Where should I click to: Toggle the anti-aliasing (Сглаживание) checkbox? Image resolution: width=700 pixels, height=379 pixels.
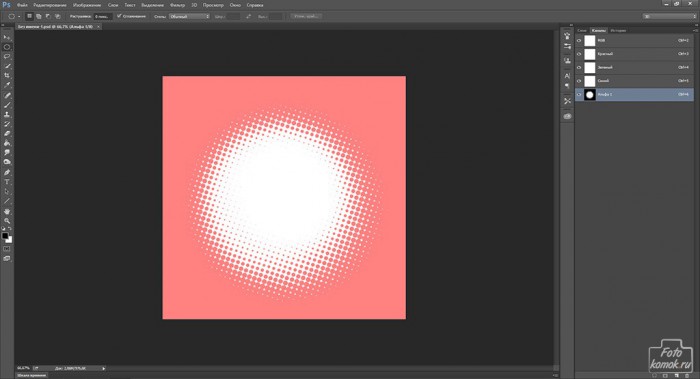click(119, 16)
